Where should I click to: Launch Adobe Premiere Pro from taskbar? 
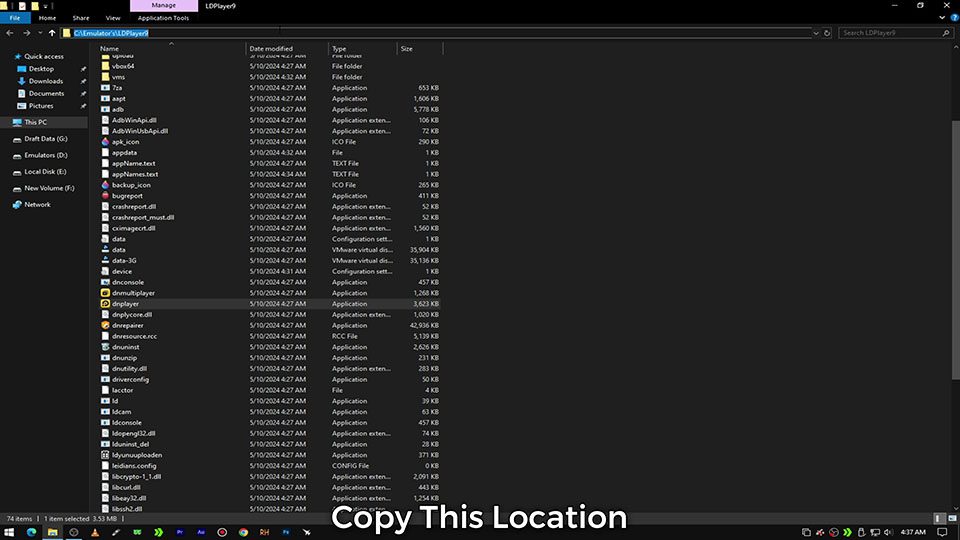point(179,533)
